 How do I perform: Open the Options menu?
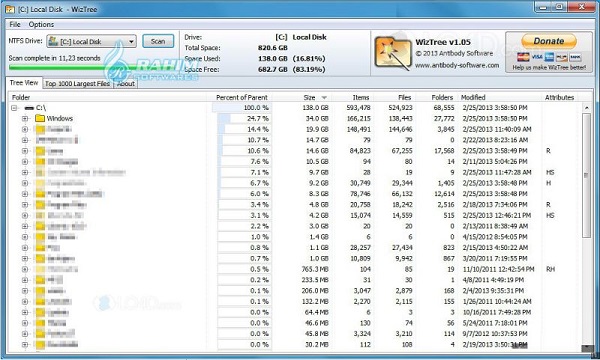pos(41,24)
